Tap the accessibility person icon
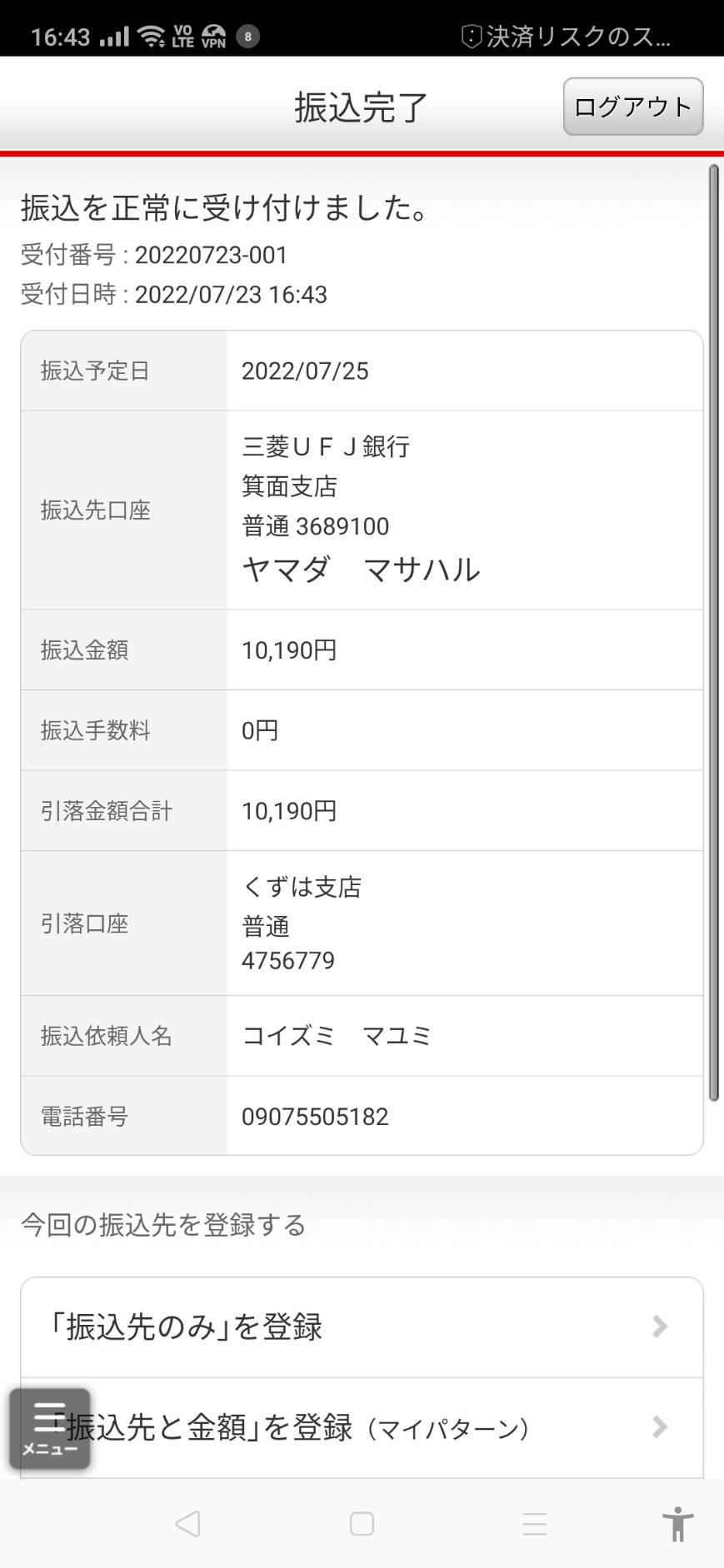724x1568 pixels. pyautogui.click(x=678, y=1524)
